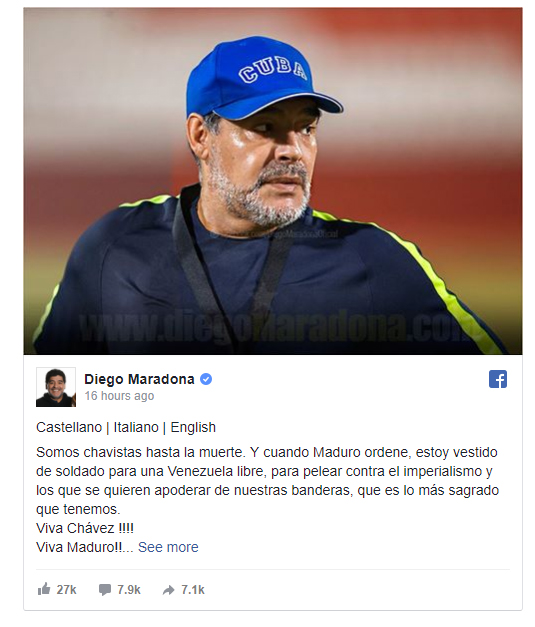The width and height of the screenshot is (535, 627).
Task: Click the Viva Chávez line of text
Action: click(85, 528)
